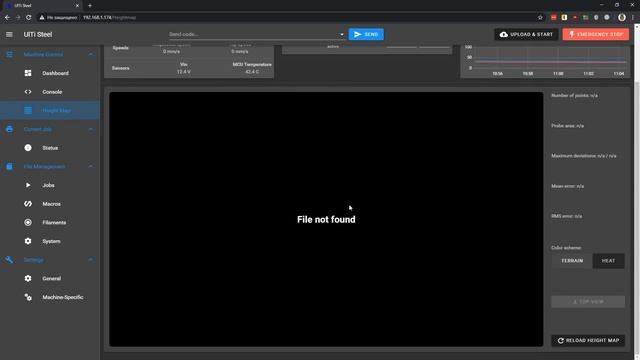This screenshot has width=640, height=360.
Task: Click the browser address bar URL
Action: coord(109,18)
